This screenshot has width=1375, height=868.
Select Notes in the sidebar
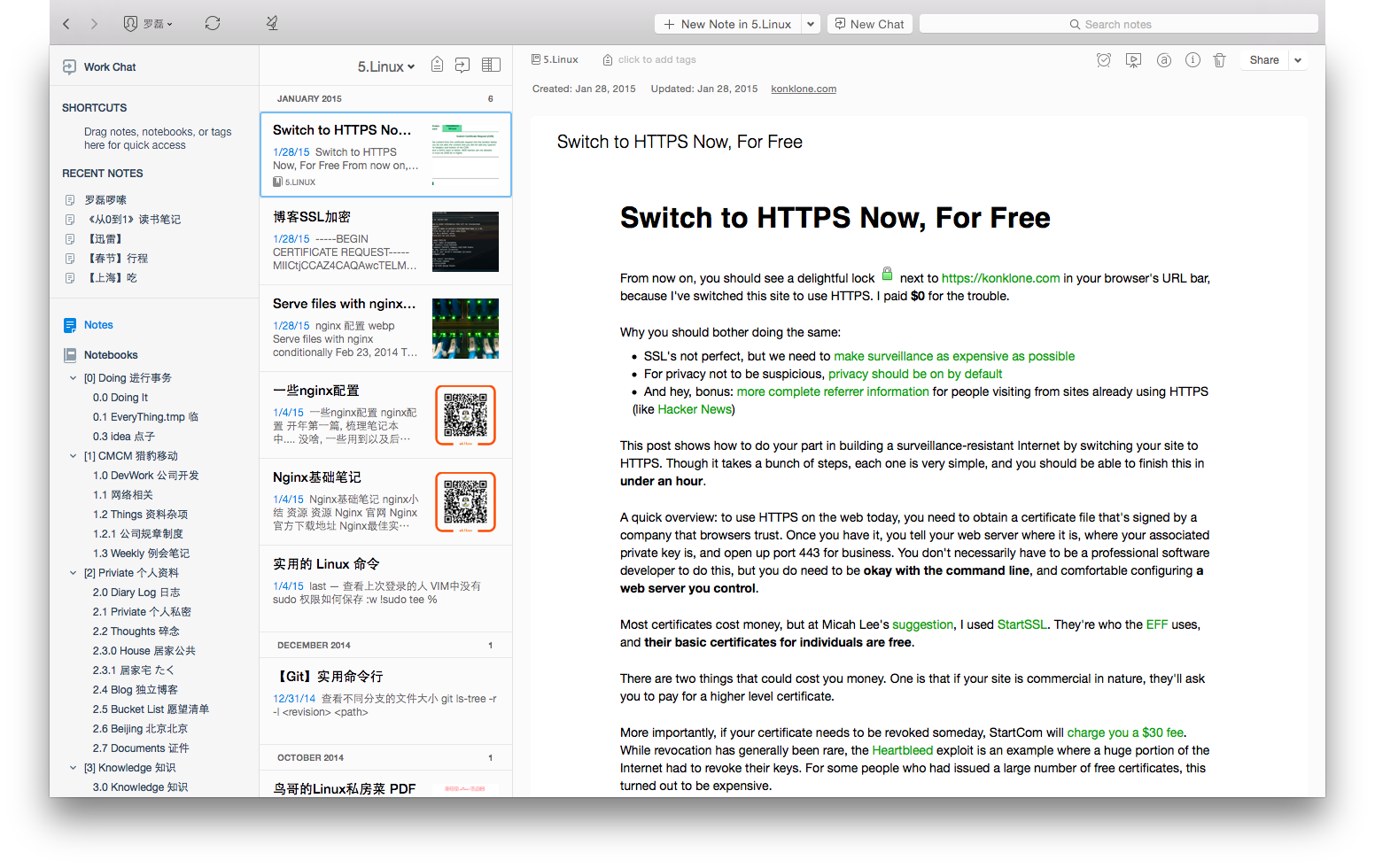tap(98, 325)
